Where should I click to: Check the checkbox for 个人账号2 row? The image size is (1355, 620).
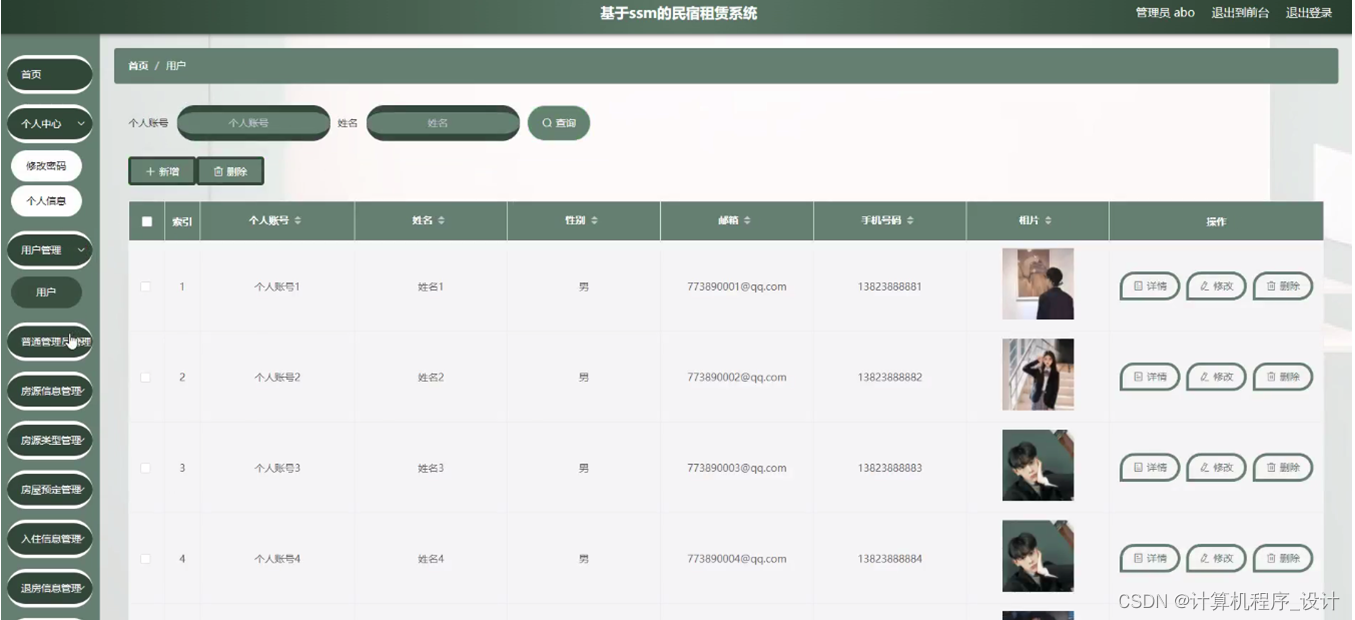146,377
